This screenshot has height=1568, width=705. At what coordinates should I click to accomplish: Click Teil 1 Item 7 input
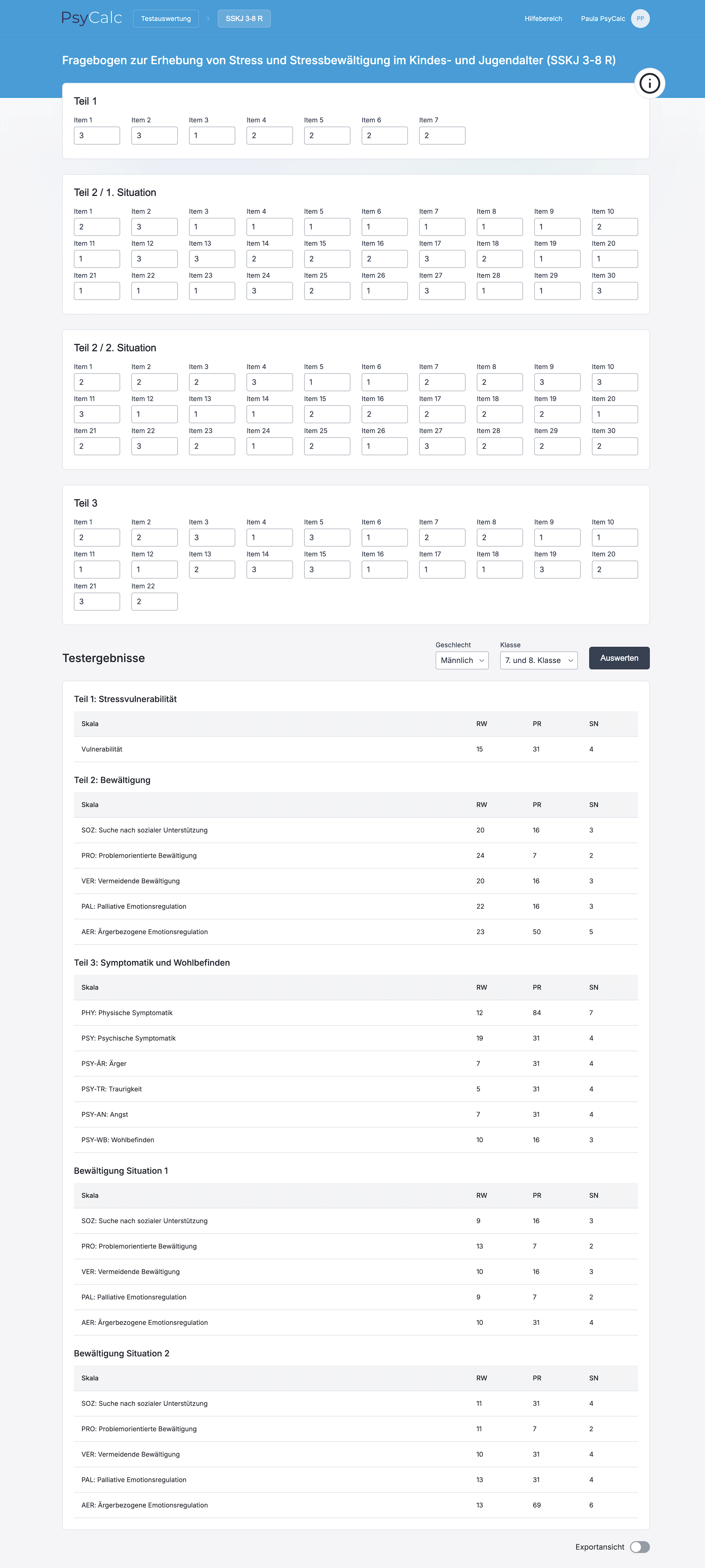[442, 136]
